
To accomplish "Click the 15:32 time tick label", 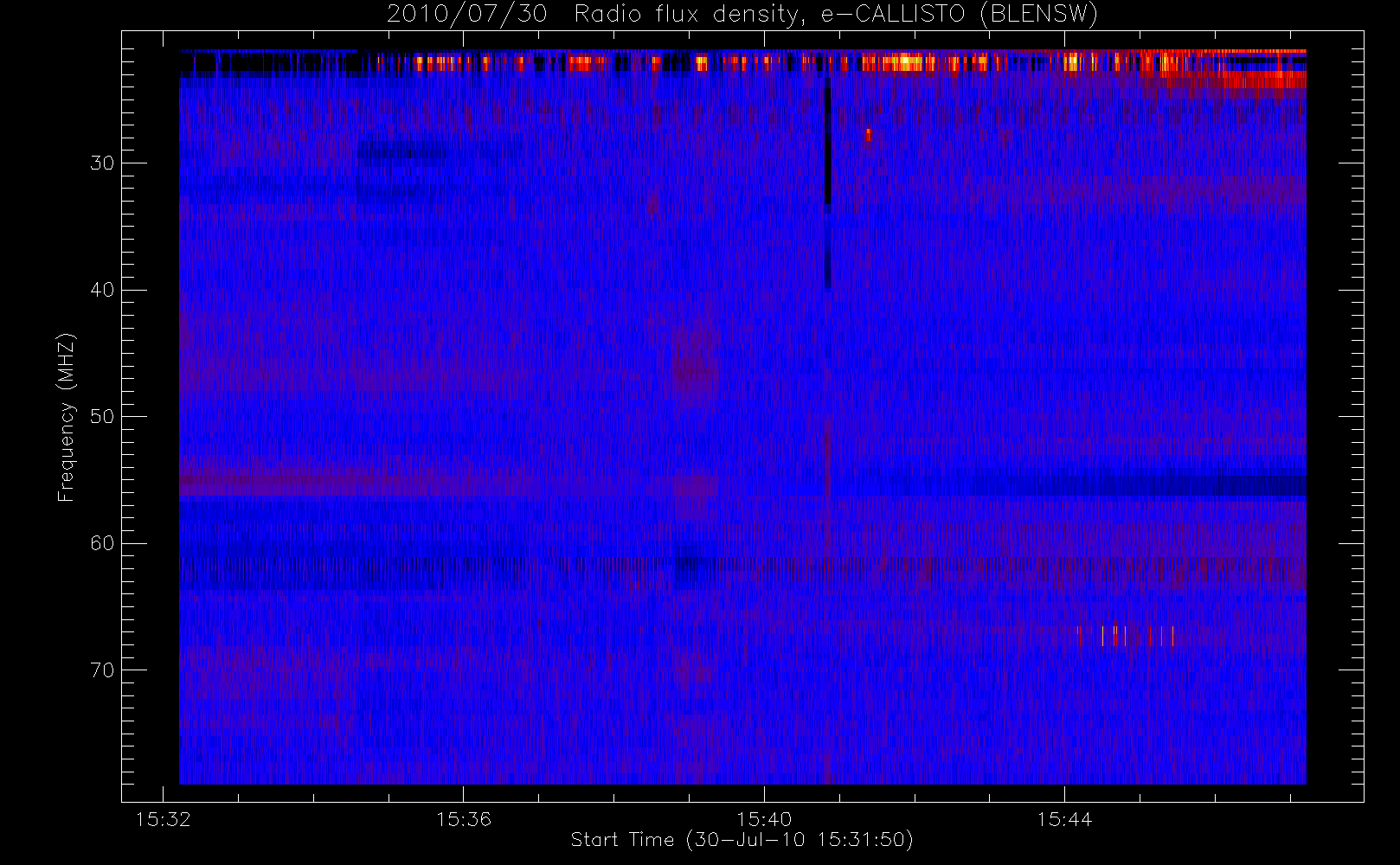I will pos(164,819).
